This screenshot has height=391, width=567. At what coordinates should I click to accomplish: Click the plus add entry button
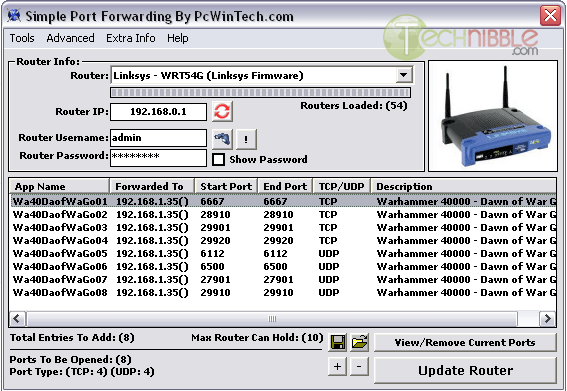coord(337,366)
